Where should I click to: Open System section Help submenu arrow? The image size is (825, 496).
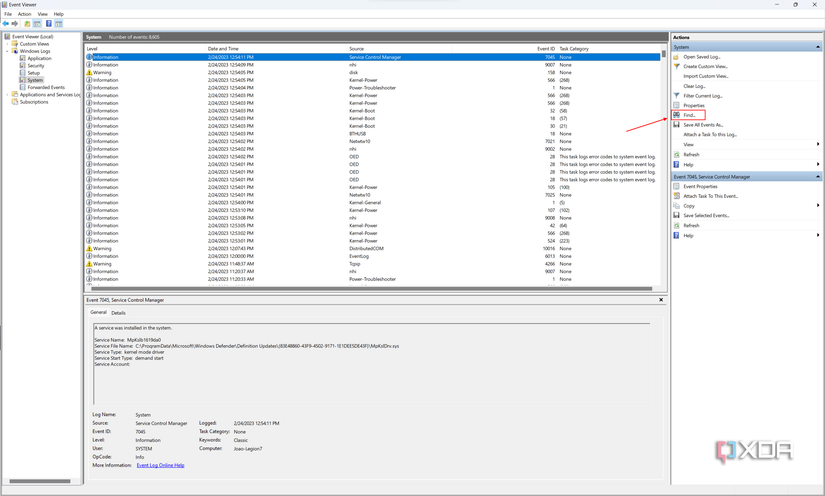pos(818,165)
